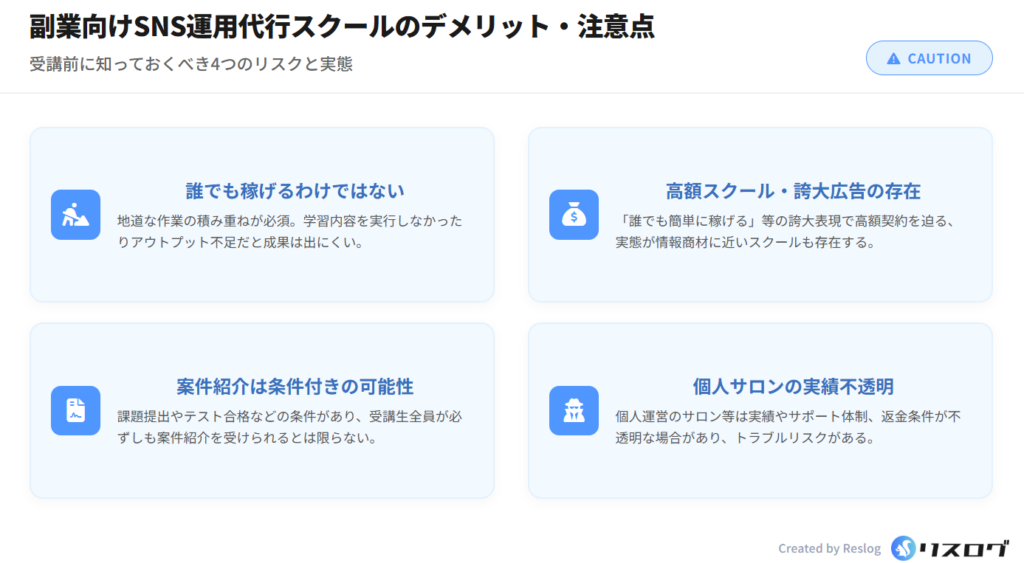
Task: Click the signed contract document icon
Action: pos(76,410)
